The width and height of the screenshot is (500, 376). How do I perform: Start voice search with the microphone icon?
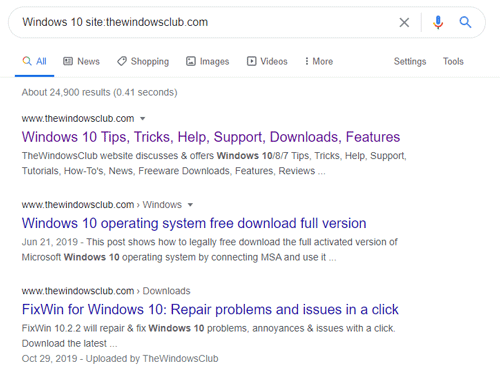pos(438,23)
